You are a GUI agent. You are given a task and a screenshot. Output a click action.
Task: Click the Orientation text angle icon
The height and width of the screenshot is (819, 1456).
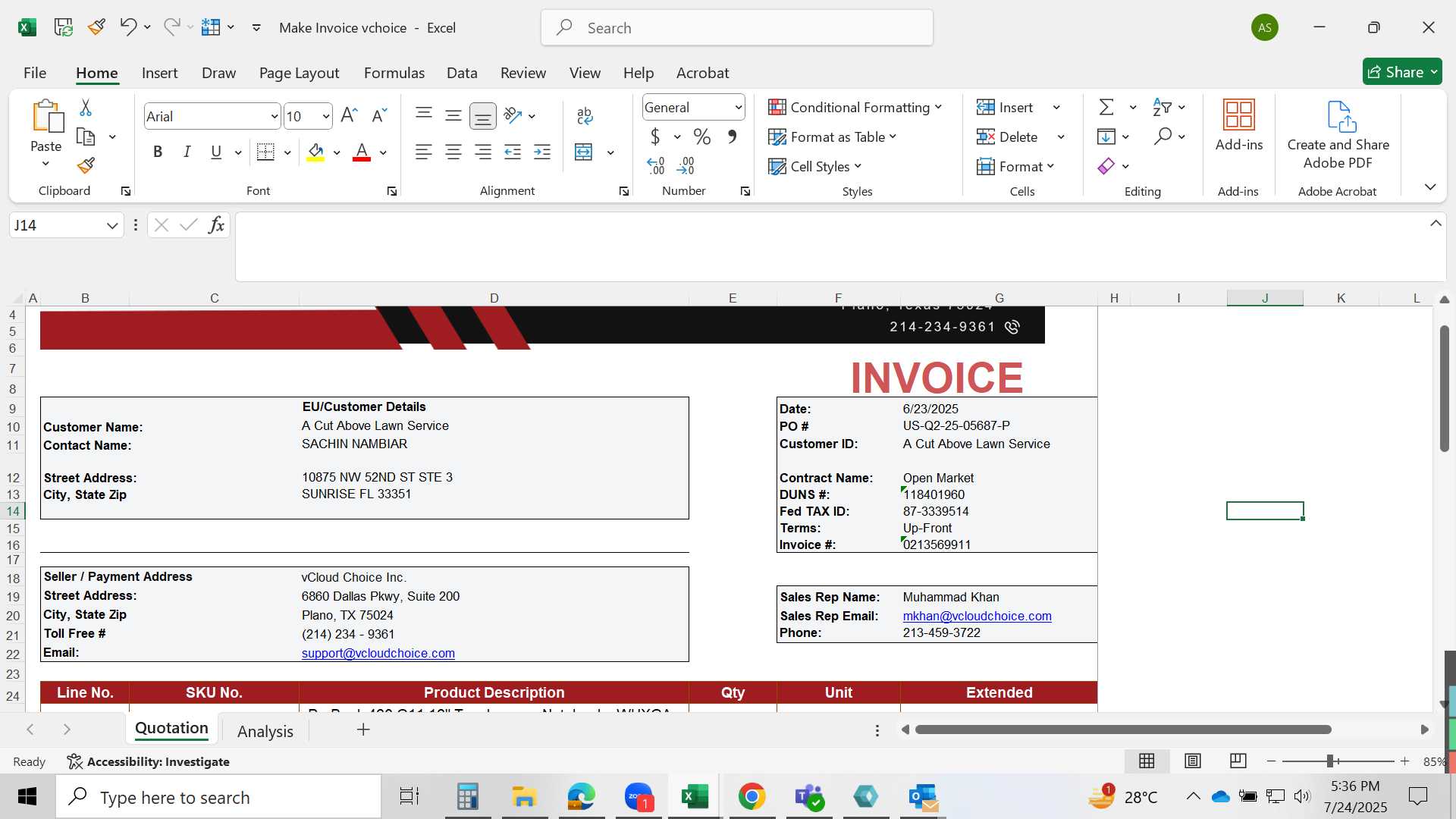pos(513,115)
